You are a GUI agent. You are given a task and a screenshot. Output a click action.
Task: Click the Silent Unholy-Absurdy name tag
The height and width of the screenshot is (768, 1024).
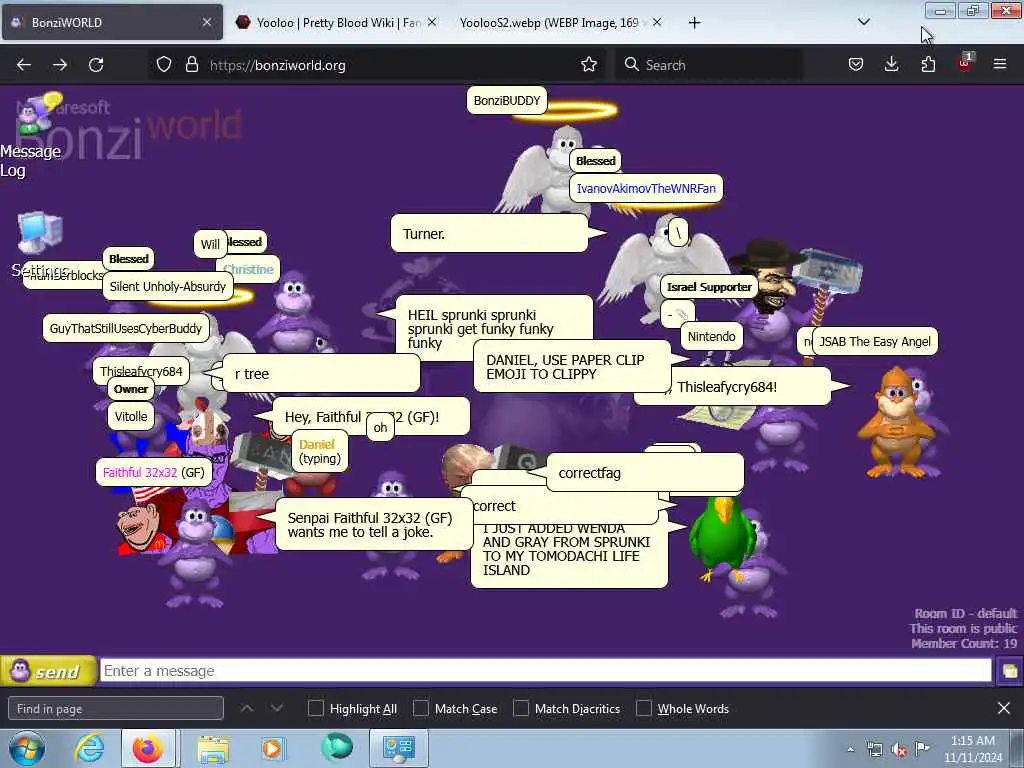click(168, 286)
